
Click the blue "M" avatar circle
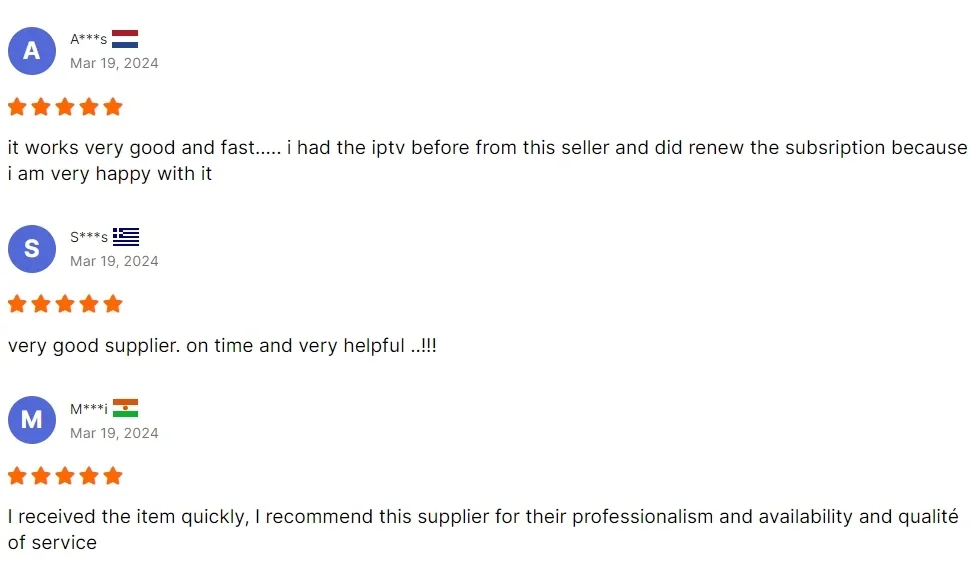pos(32,420)
